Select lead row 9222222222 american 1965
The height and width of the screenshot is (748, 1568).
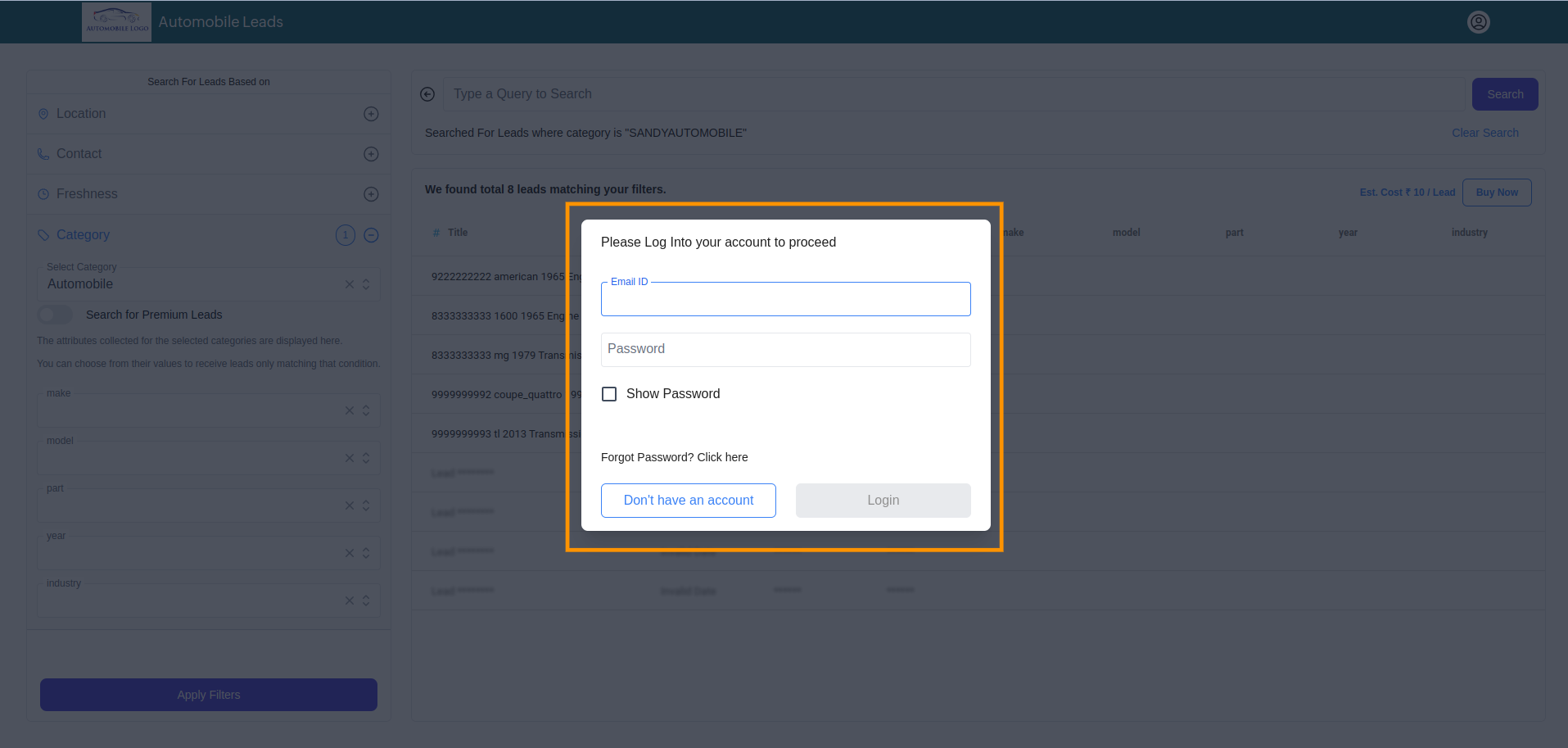pyautogui.click(x=978, y=277)
